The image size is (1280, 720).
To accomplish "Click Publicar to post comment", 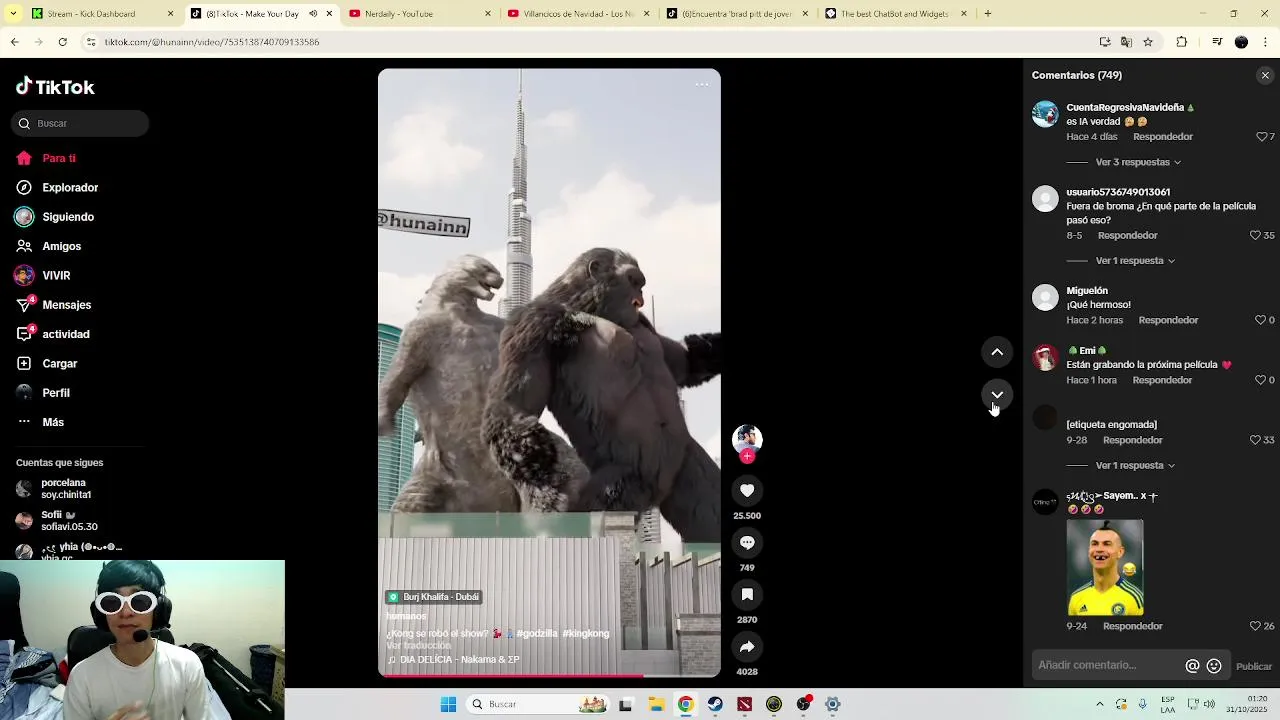I will pyautogui.click(x=1254, y=667).
